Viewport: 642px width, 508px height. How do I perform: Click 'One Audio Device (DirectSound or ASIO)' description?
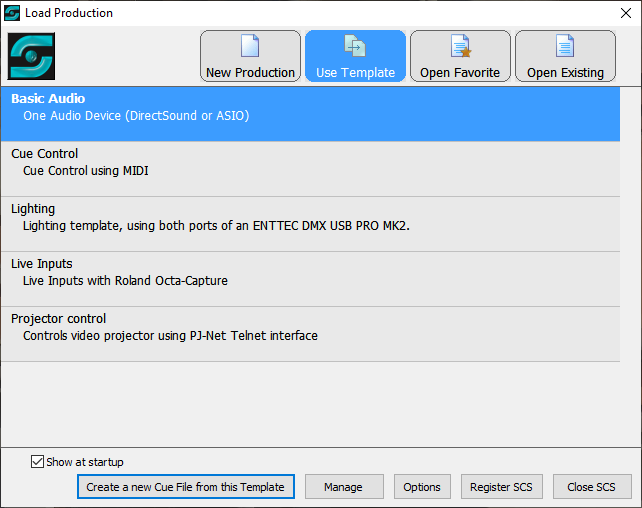coord(136,116)
